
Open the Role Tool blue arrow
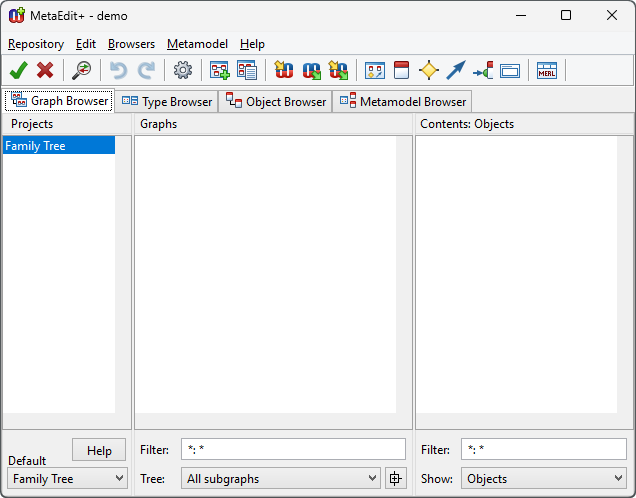coord(456,71)
